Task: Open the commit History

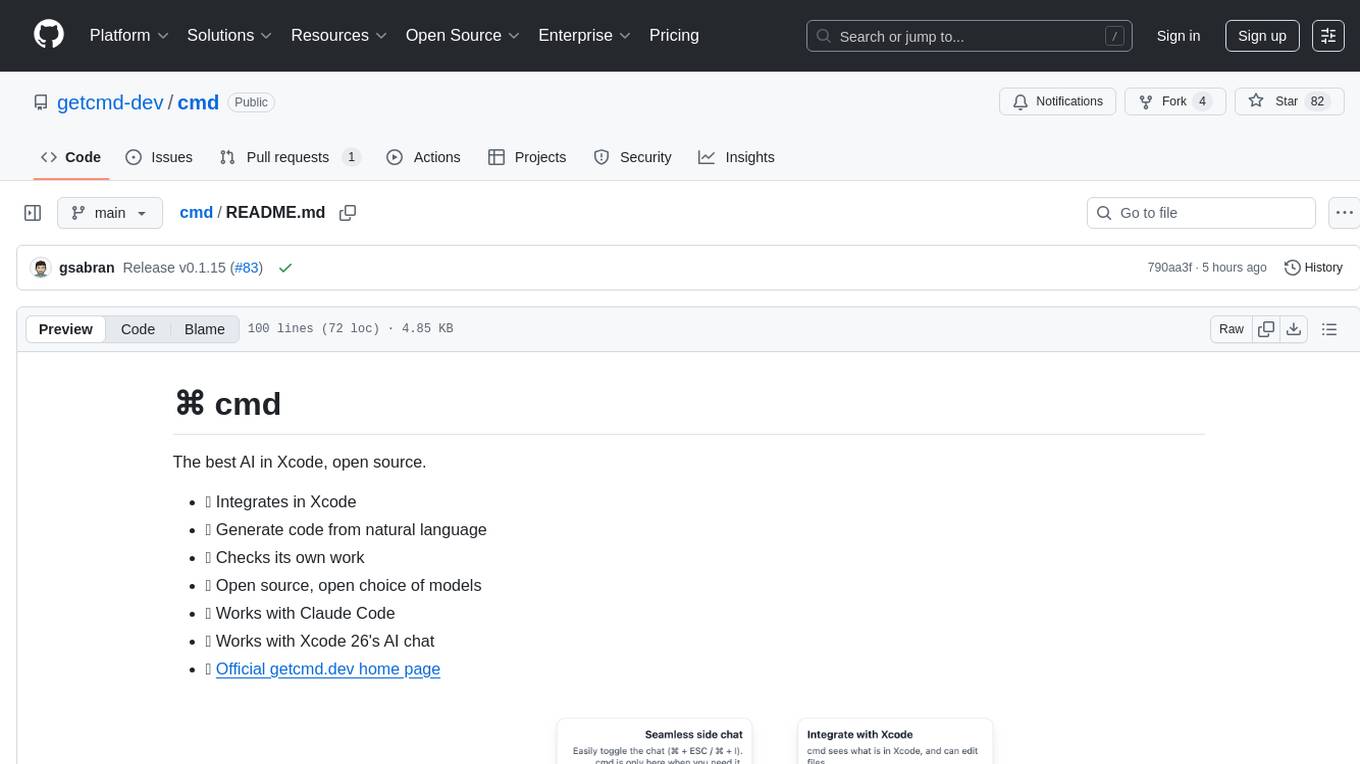Action: pyautogui.click(x=1313, y=268)
